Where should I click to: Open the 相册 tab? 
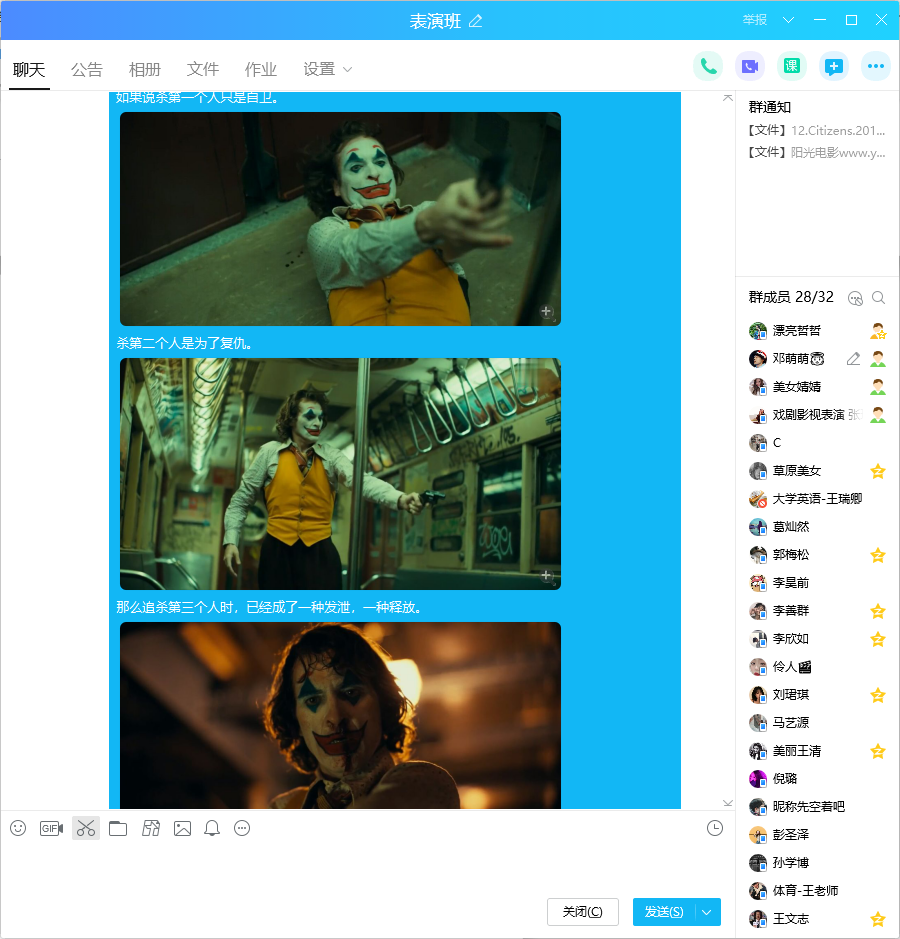click(145, 69)
